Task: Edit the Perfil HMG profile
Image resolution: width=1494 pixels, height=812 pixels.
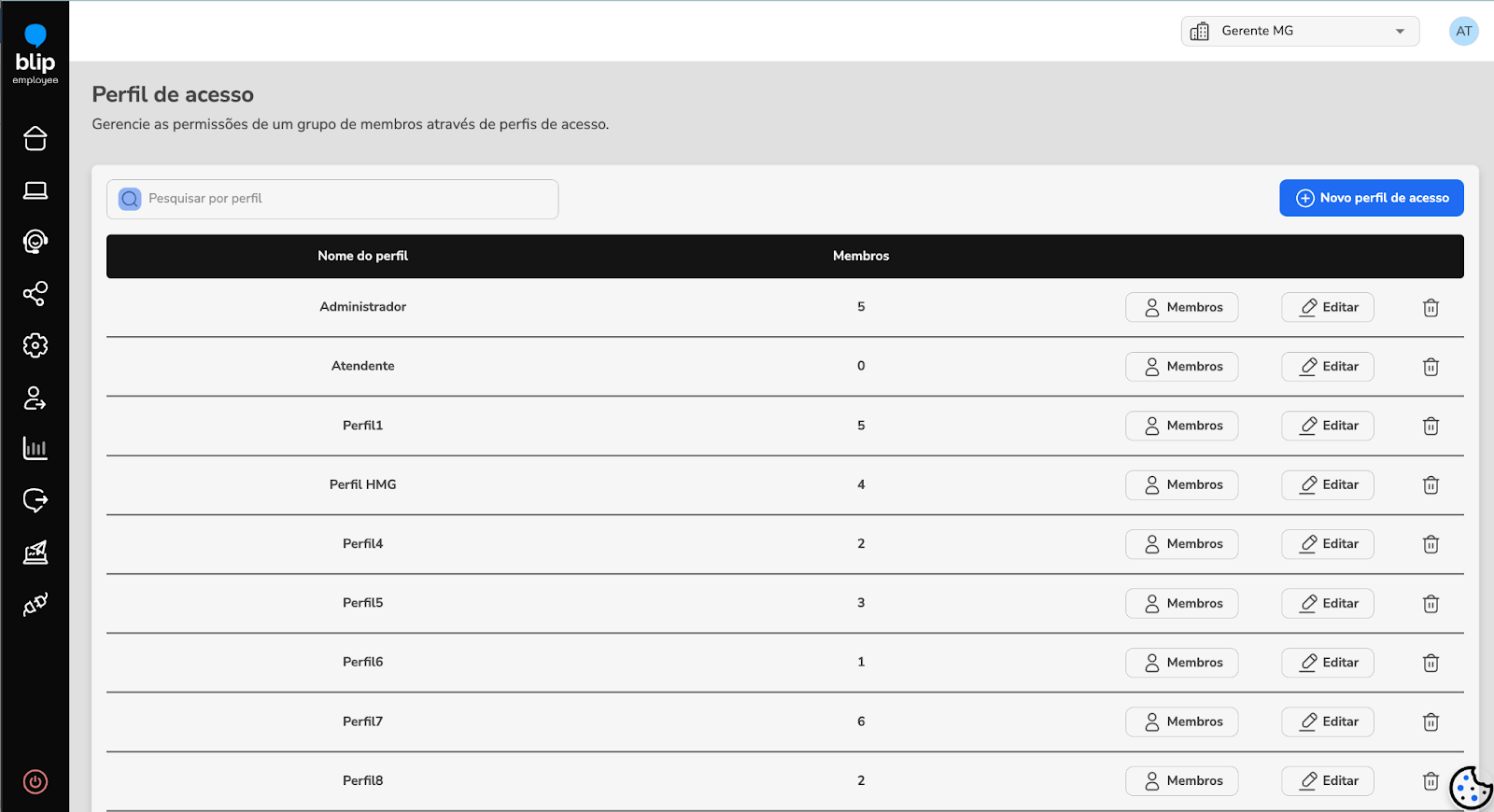Action: tap(1327, 484)
